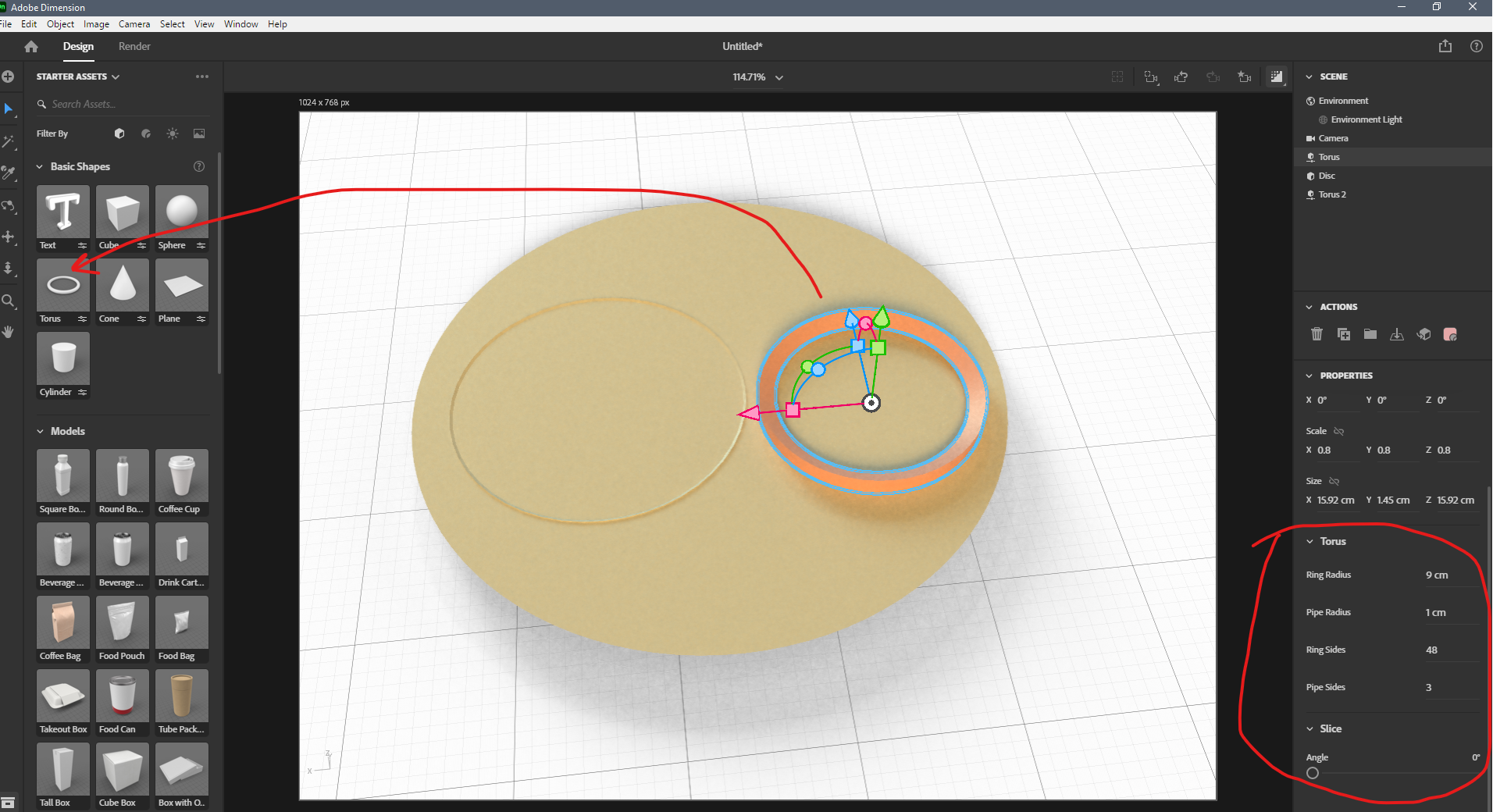Toggle the materials filter in Filter By
The height and width of the screenshot is (812, 1493).
click(x=145, y=134)
